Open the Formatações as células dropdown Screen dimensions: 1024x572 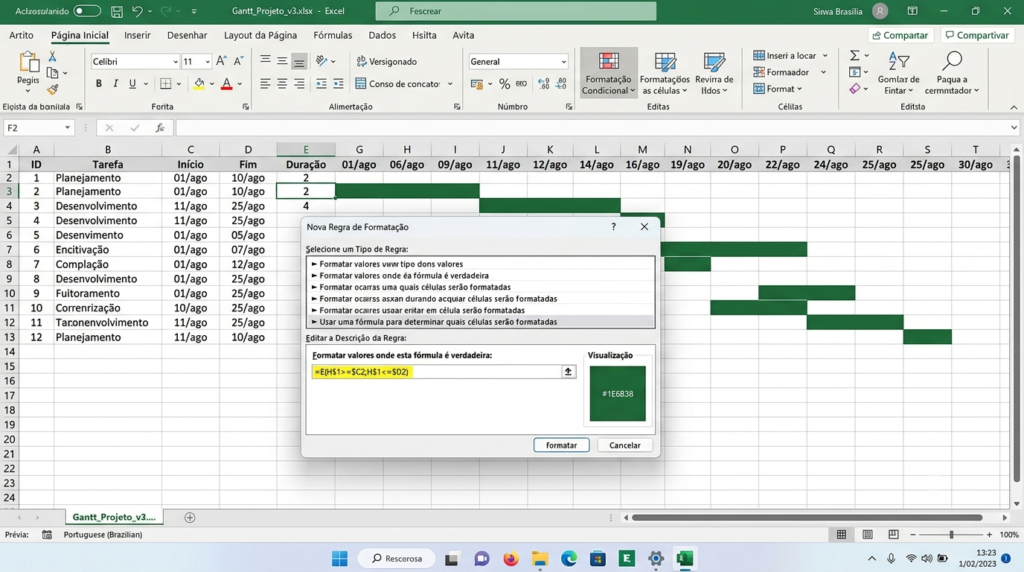665,73
